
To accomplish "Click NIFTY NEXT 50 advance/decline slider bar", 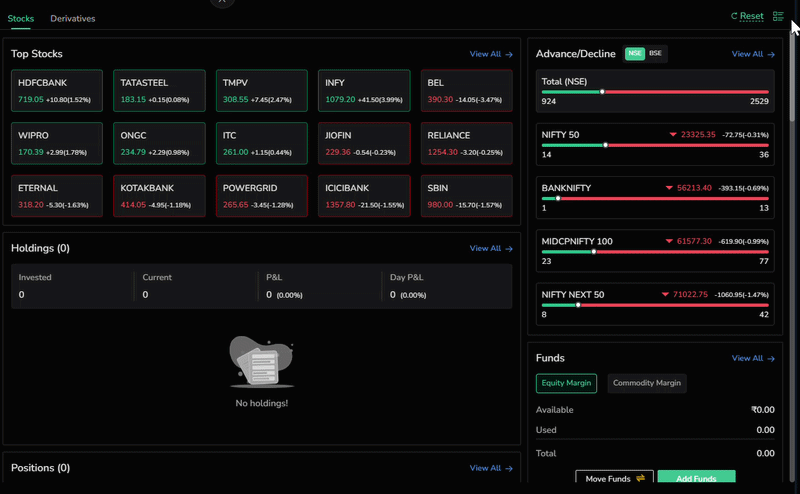I will (x=655, y=305).
